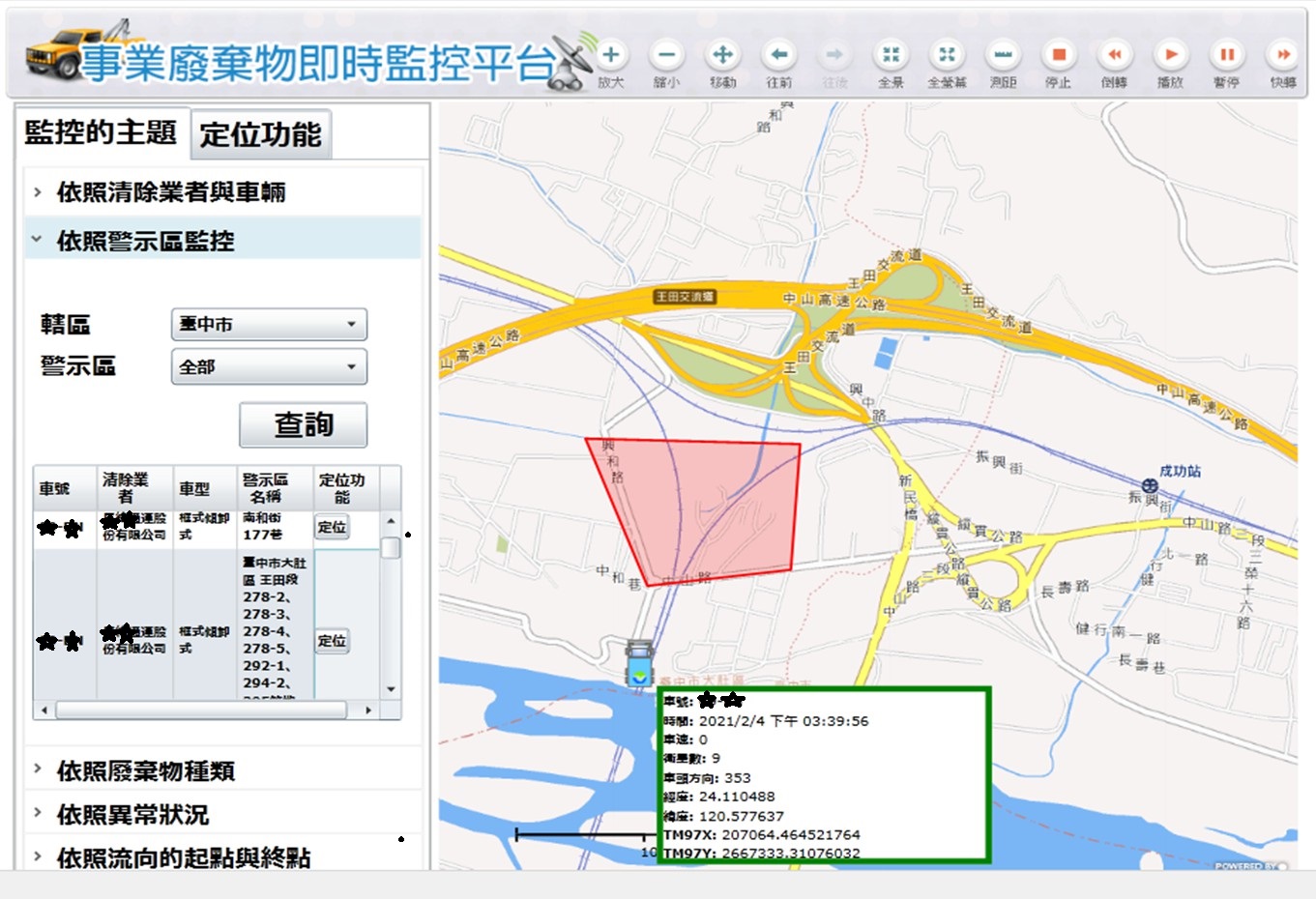Screen dimensions: 1316x899
Task: Go to previous view with 往前
Action: (778, 55)
